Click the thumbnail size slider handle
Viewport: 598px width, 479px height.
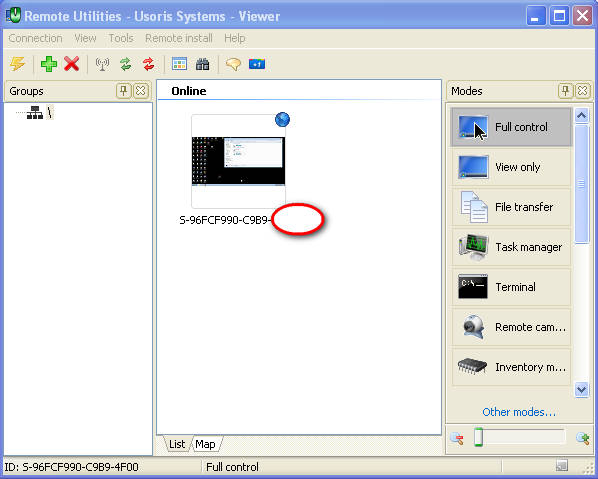(478, 437)
